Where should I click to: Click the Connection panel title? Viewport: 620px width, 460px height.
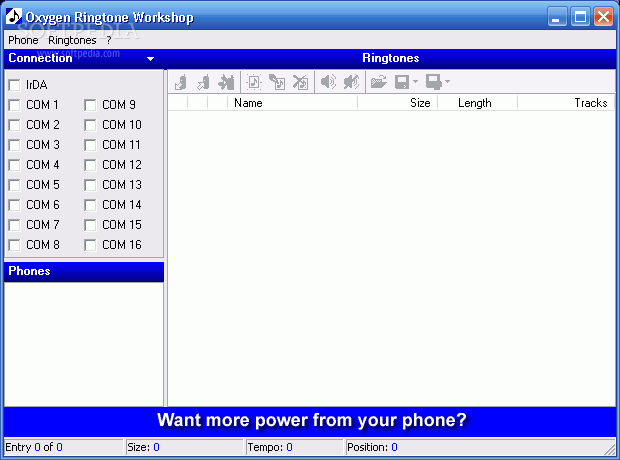click(x=40, y=58)
